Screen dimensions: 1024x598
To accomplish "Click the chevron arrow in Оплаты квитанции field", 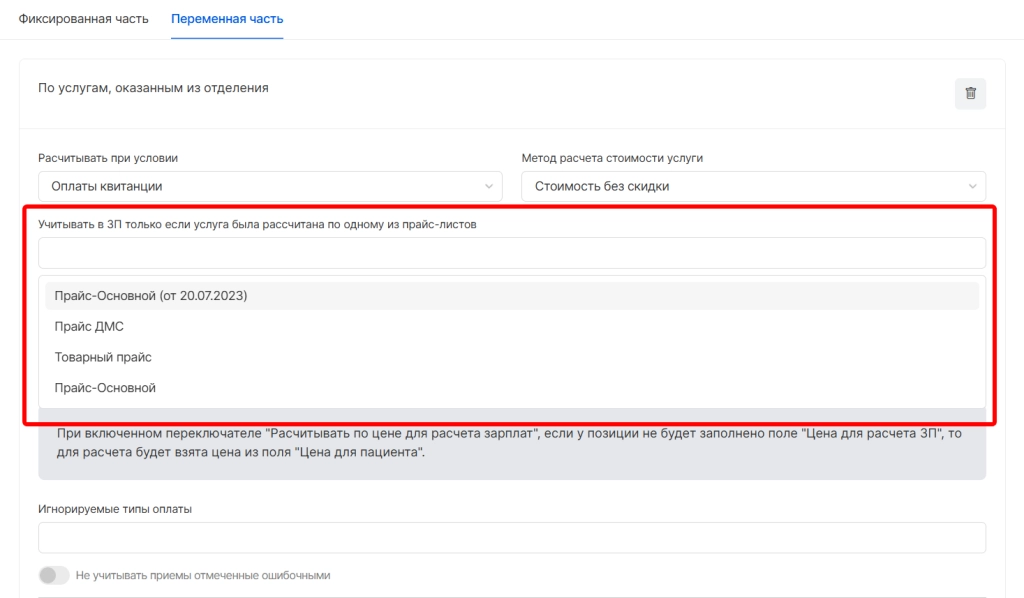I will click(x=489, y=186).
